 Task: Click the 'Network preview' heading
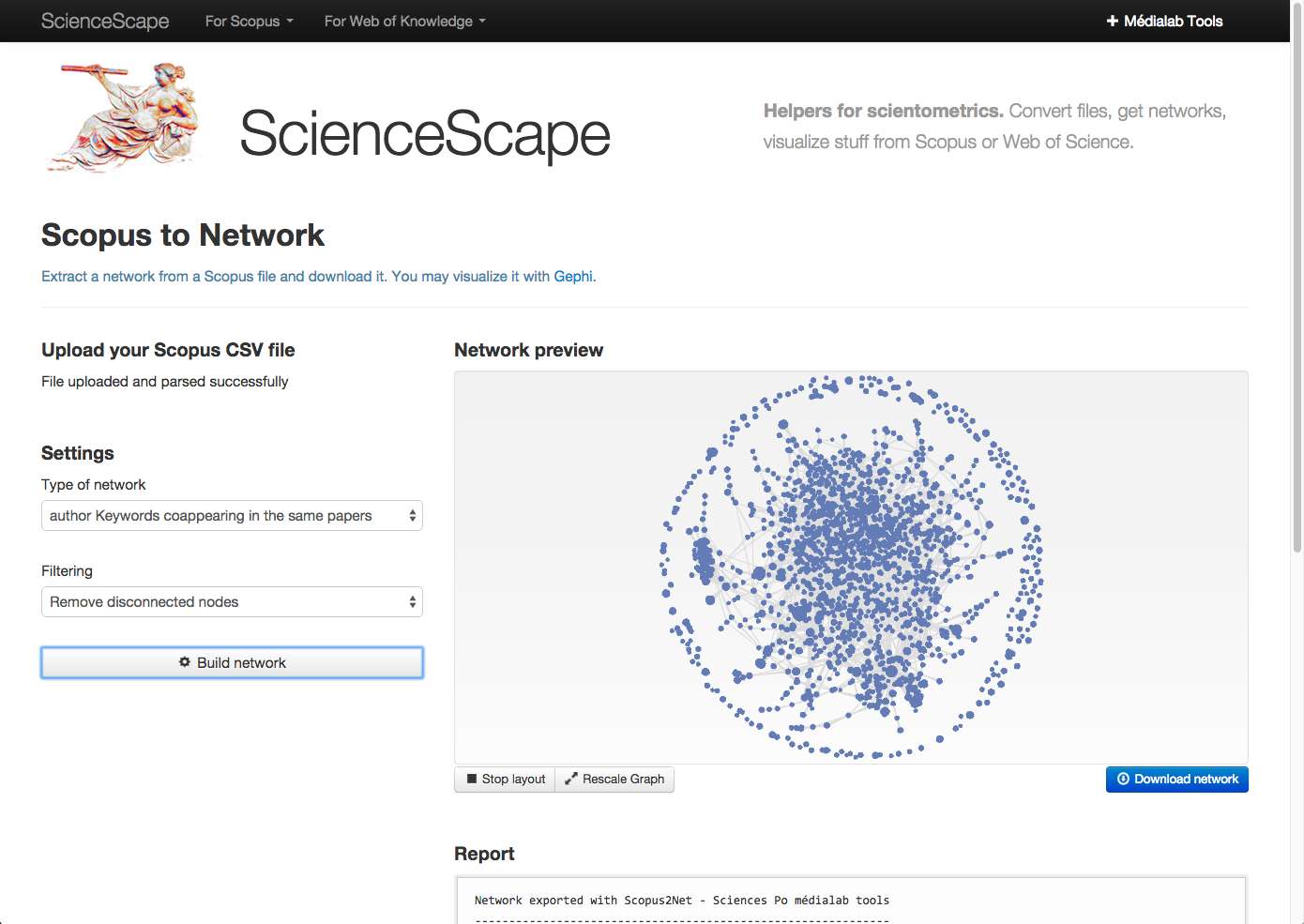528,350
